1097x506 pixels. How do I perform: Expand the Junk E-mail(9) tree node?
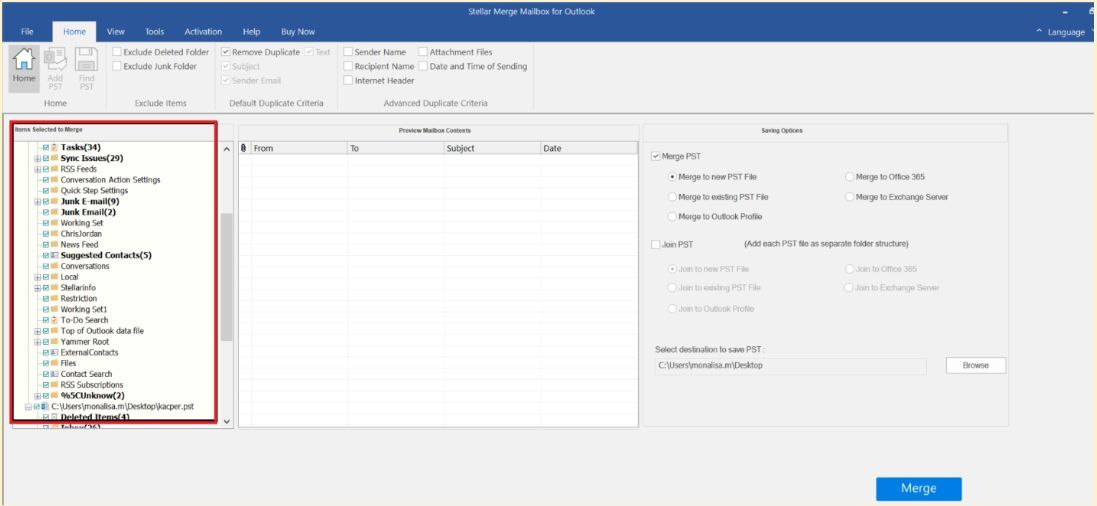coord(38,202)
